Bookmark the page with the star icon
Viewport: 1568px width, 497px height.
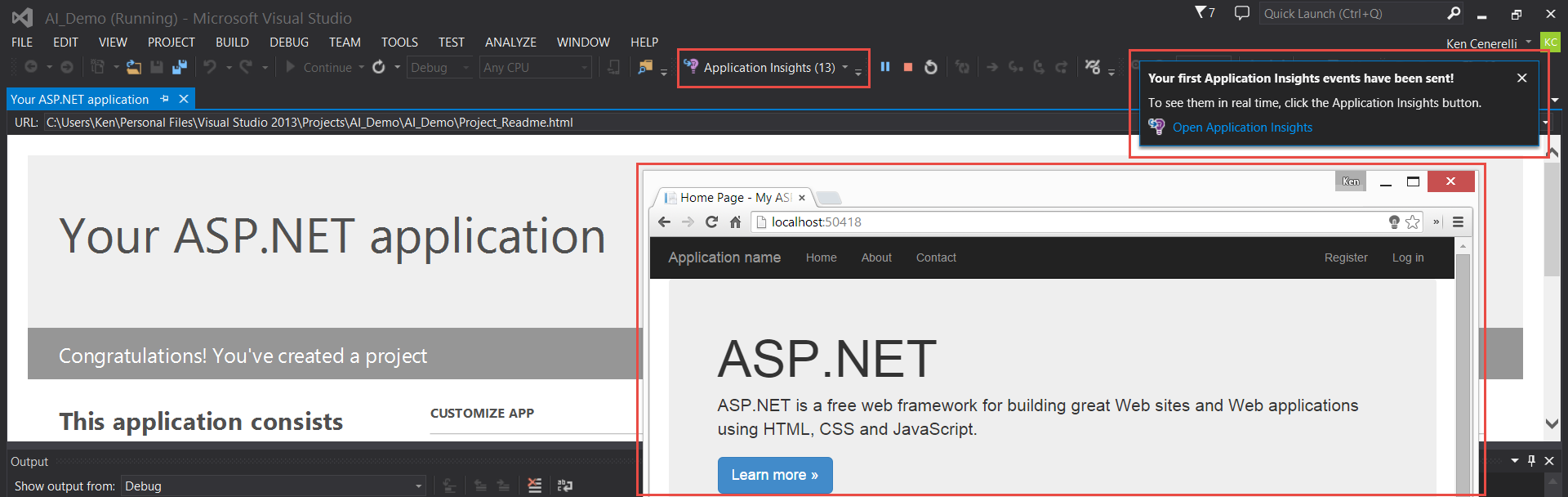coord(1413,222)
